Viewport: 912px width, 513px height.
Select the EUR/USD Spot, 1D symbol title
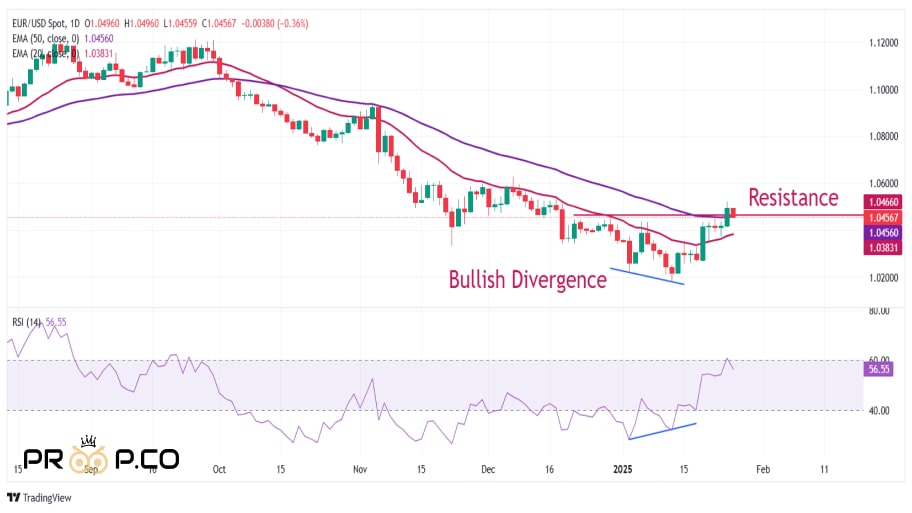(46, 24)
